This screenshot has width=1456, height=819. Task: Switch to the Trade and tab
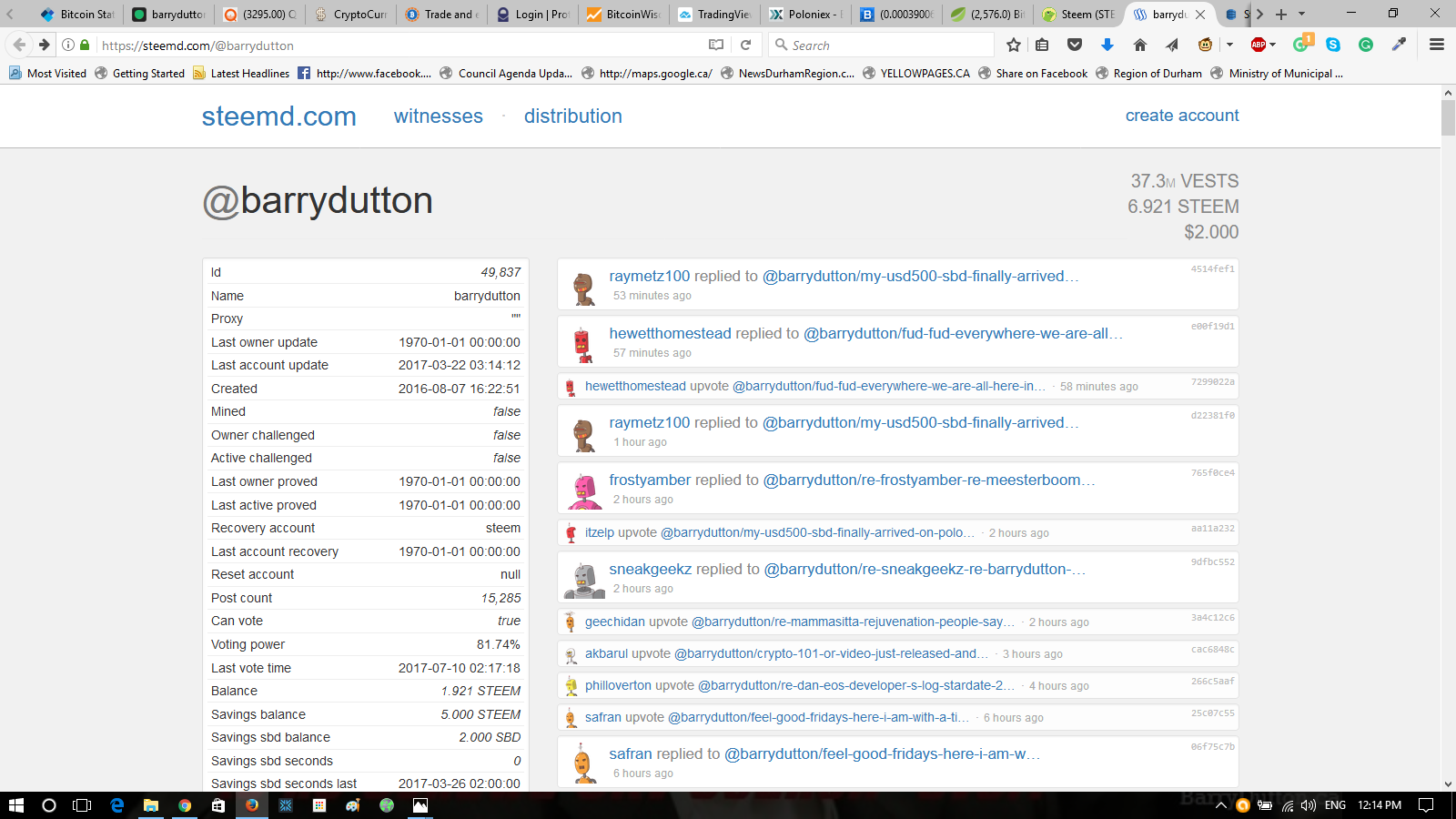(x=441, y=14)
